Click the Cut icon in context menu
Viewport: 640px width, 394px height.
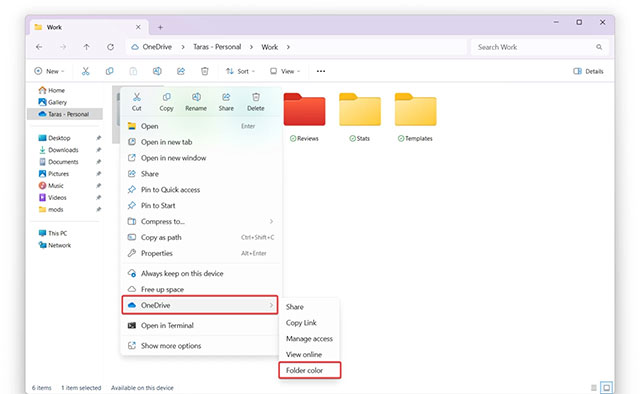click(x=137, y=97)
